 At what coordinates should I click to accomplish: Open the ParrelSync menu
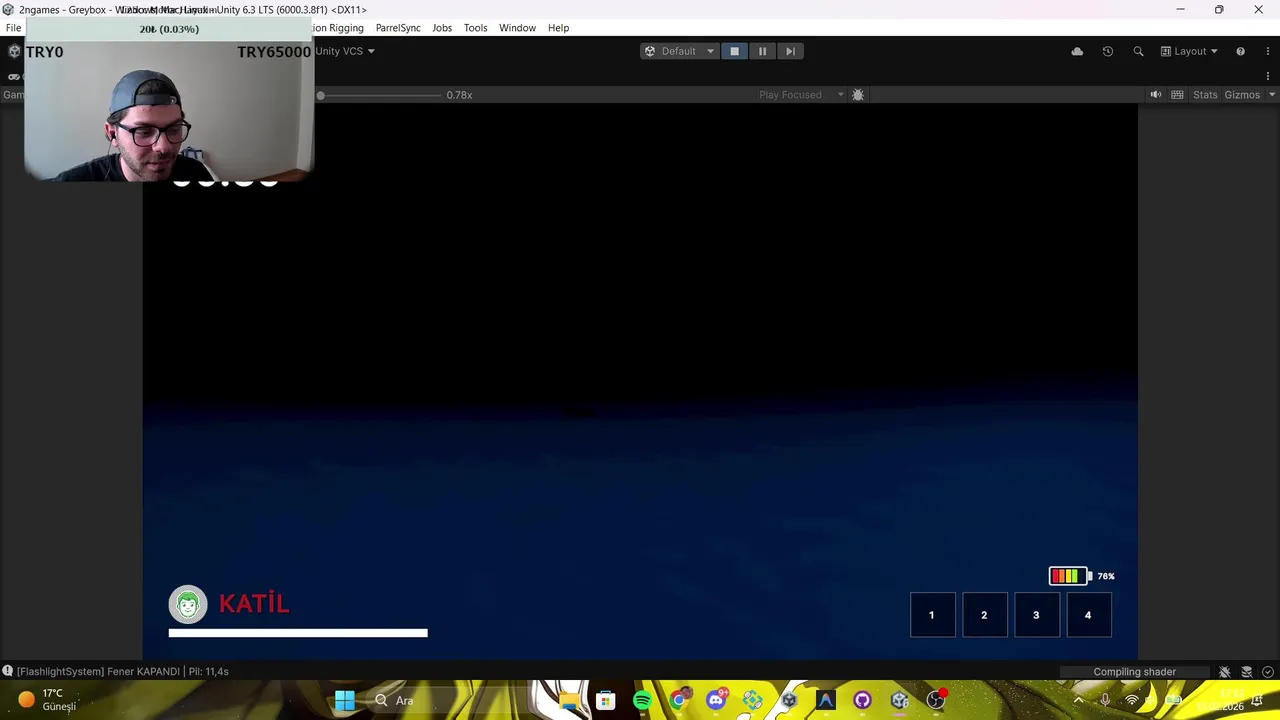(x=398, y=28)
